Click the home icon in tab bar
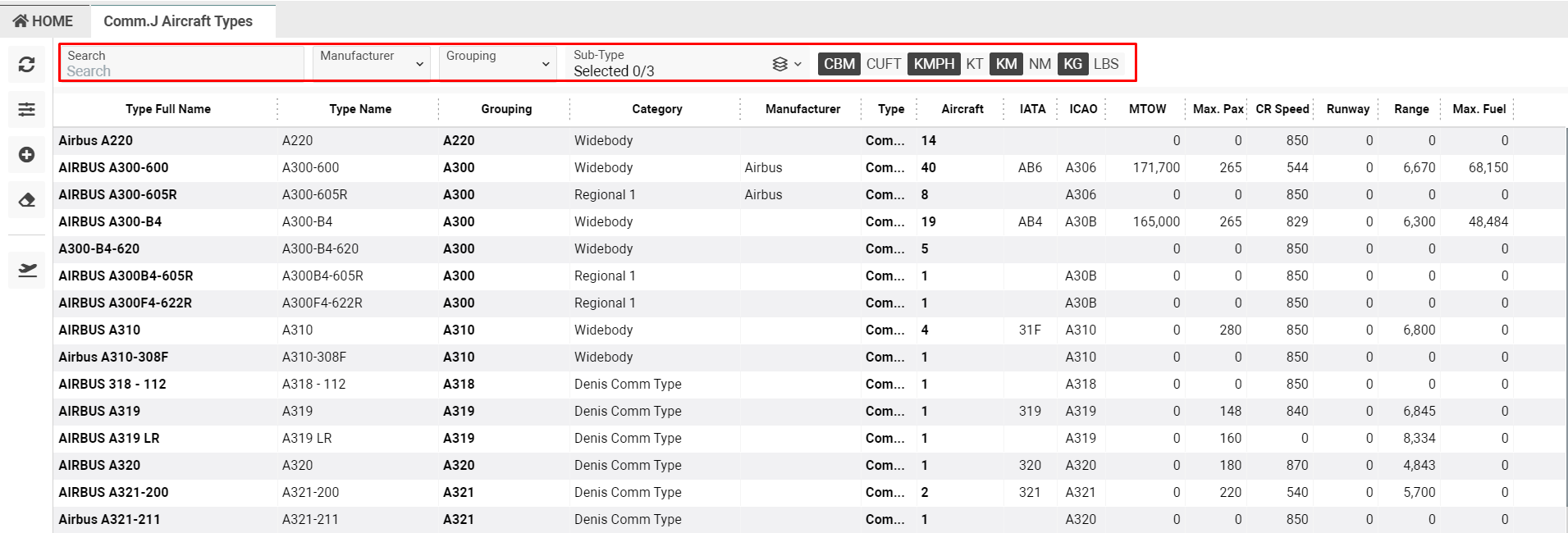This screenshot has width=1568, height=533. pyautogui.click(x=21, y=21)
